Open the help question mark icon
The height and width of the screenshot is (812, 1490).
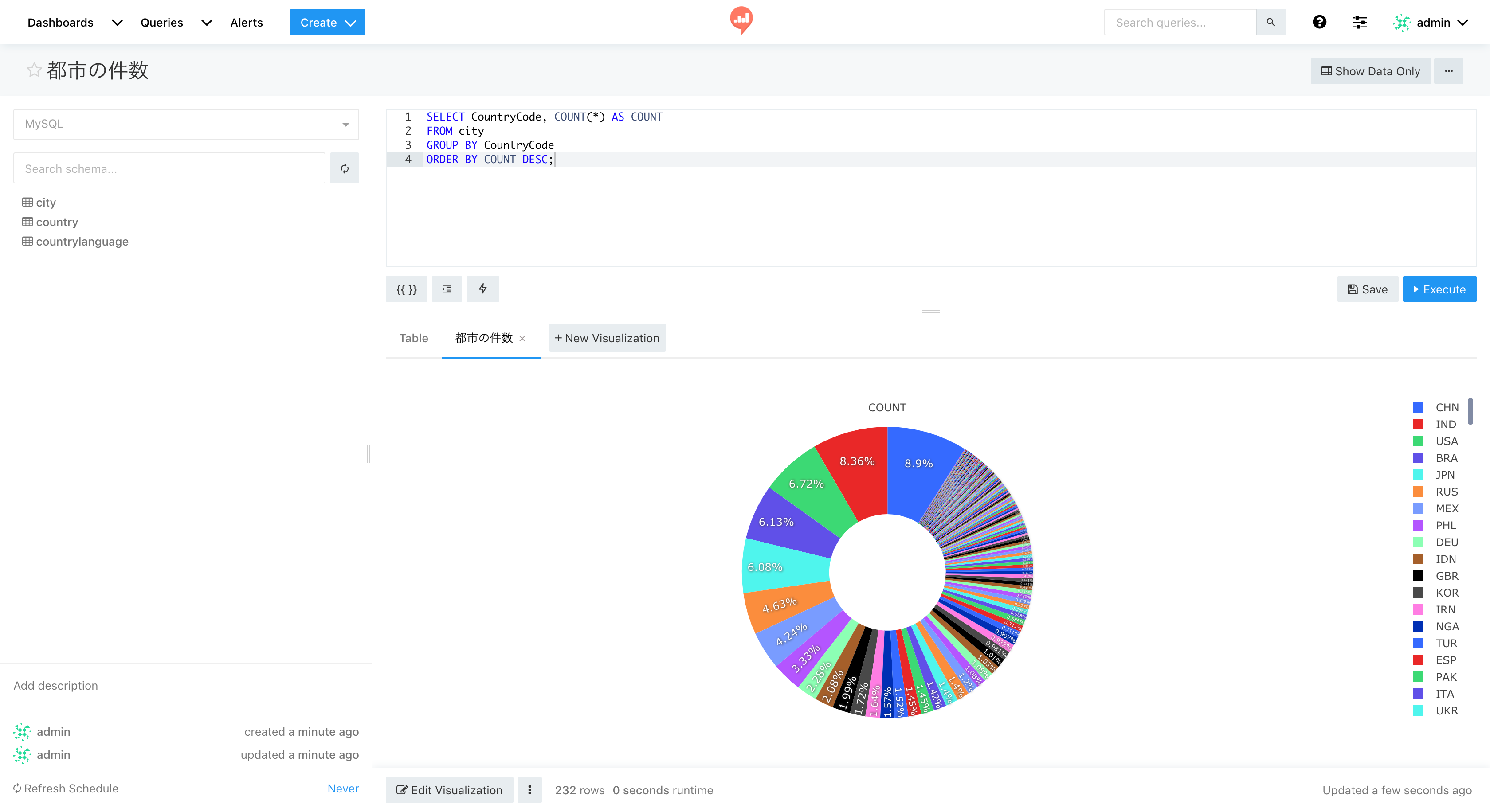1319,22
